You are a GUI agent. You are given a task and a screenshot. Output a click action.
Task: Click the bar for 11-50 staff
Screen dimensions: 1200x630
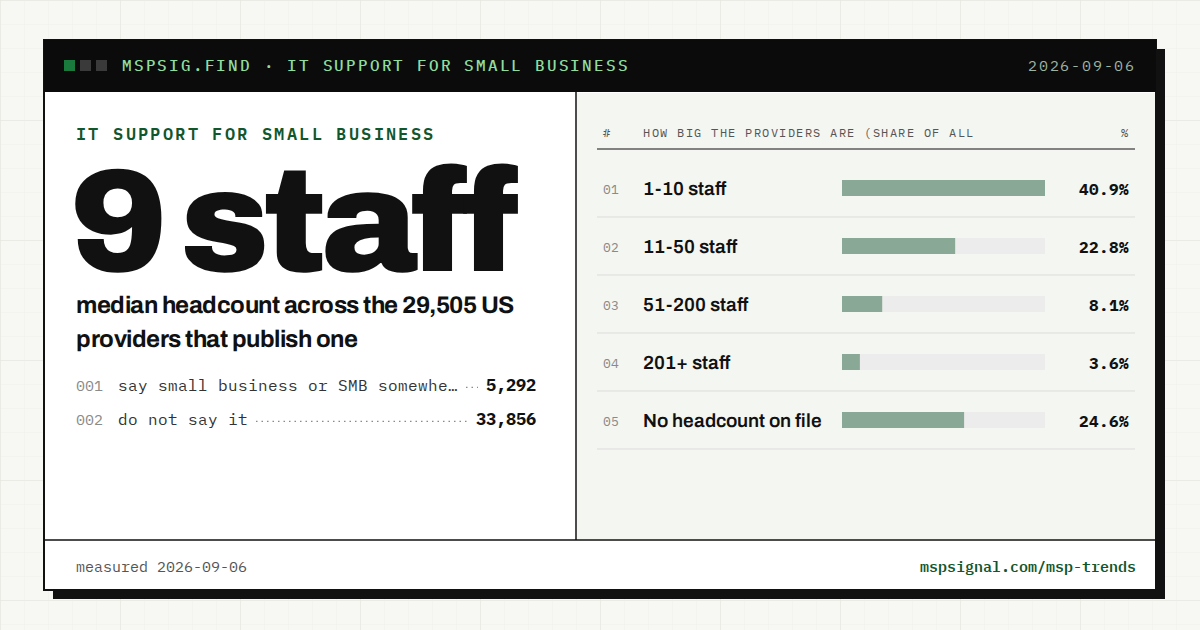pos(943,246)
